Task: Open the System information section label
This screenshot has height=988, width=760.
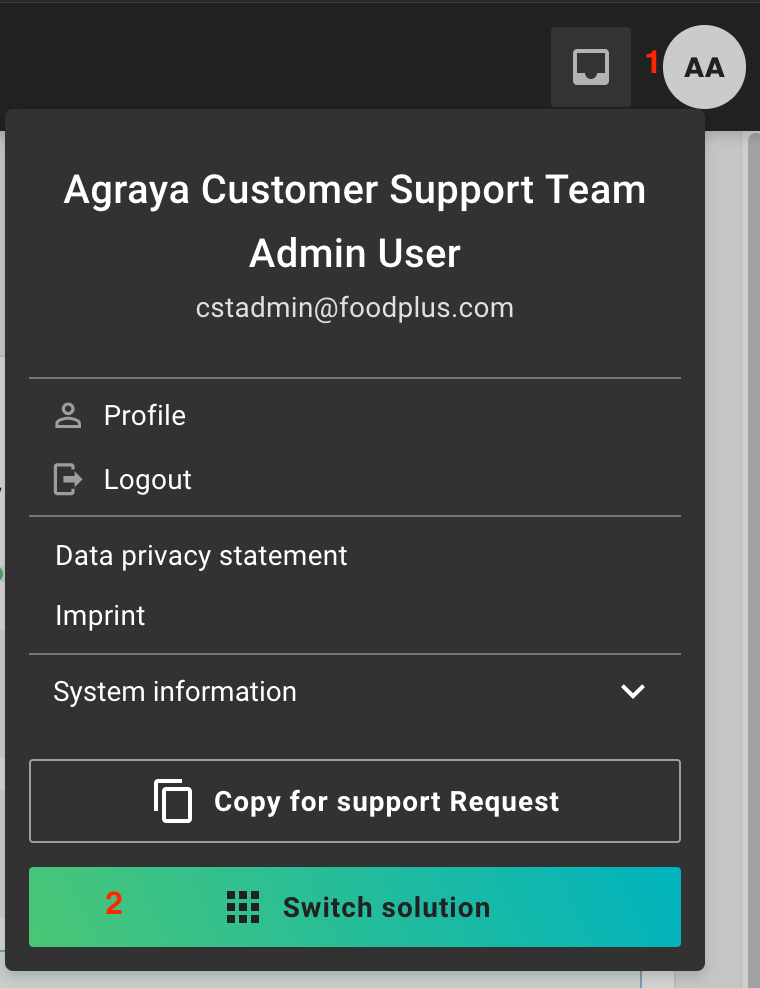Action: click(x=175, y=692)
